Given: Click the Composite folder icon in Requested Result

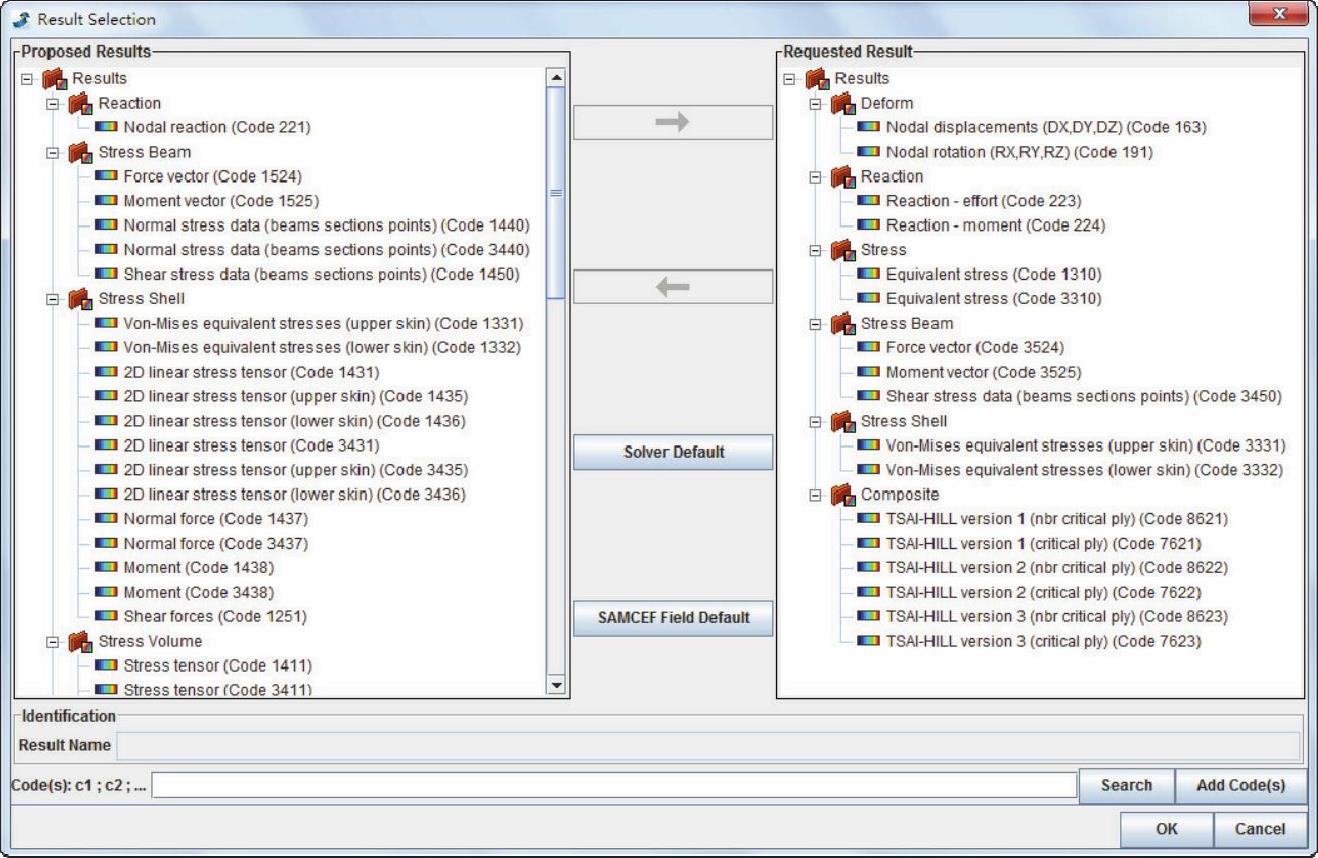Looking at the screenshot, I should 843,495.
